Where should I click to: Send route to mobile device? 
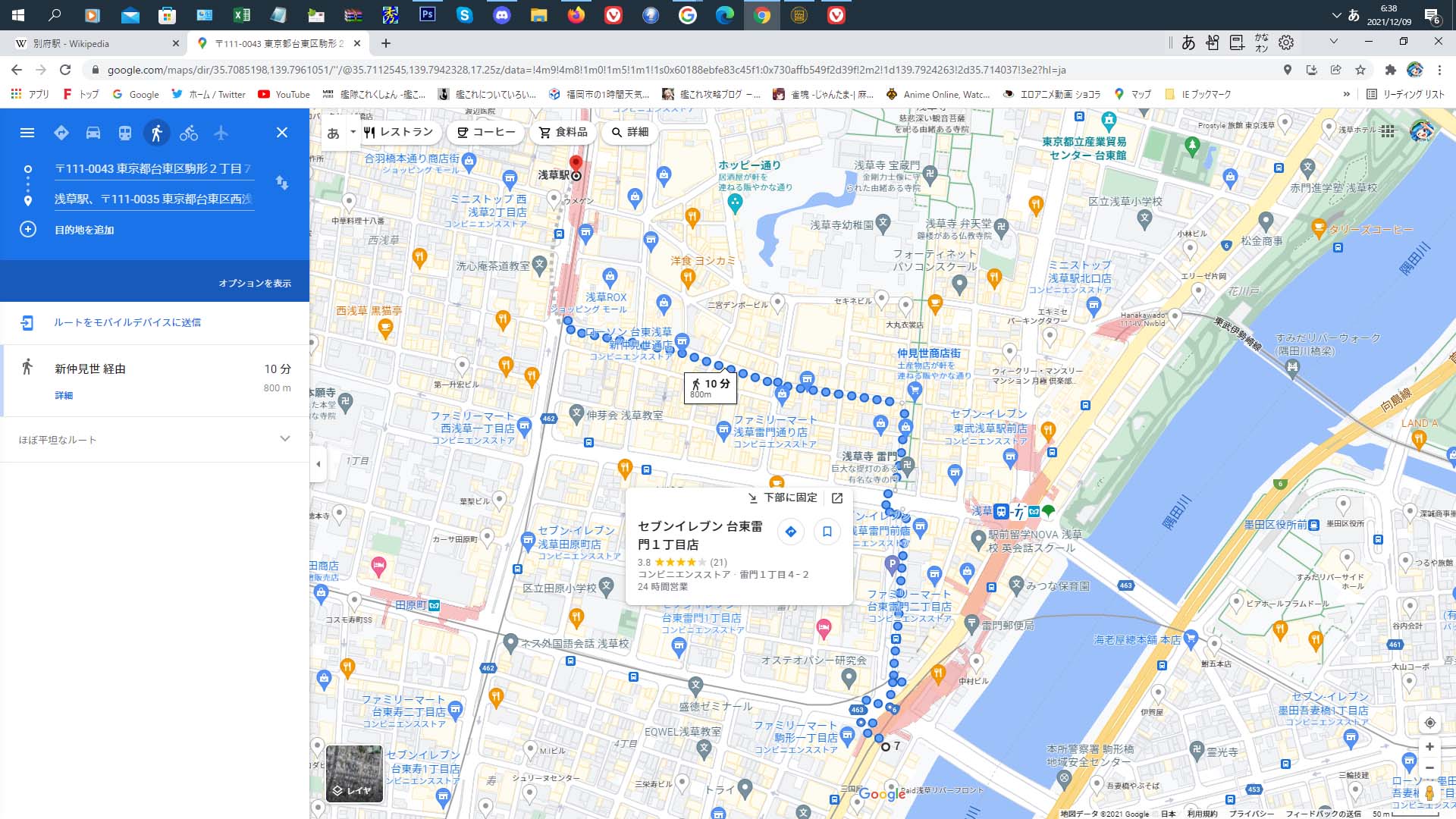pos(127,322)
